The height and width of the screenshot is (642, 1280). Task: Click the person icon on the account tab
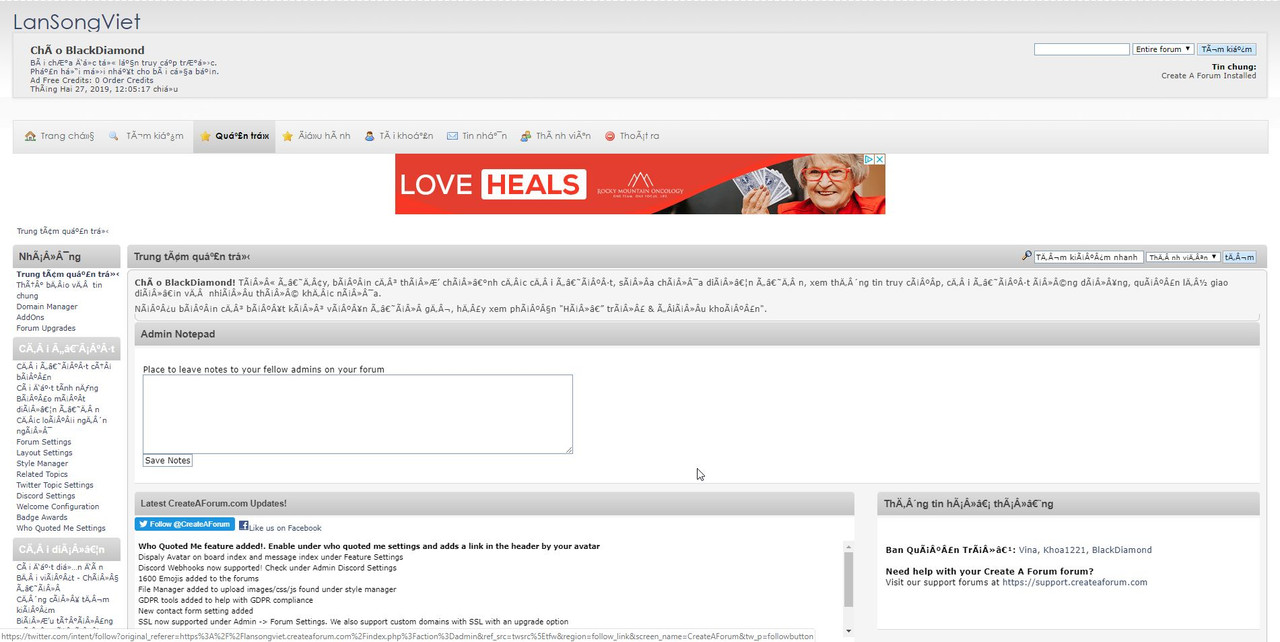(369, 136)
